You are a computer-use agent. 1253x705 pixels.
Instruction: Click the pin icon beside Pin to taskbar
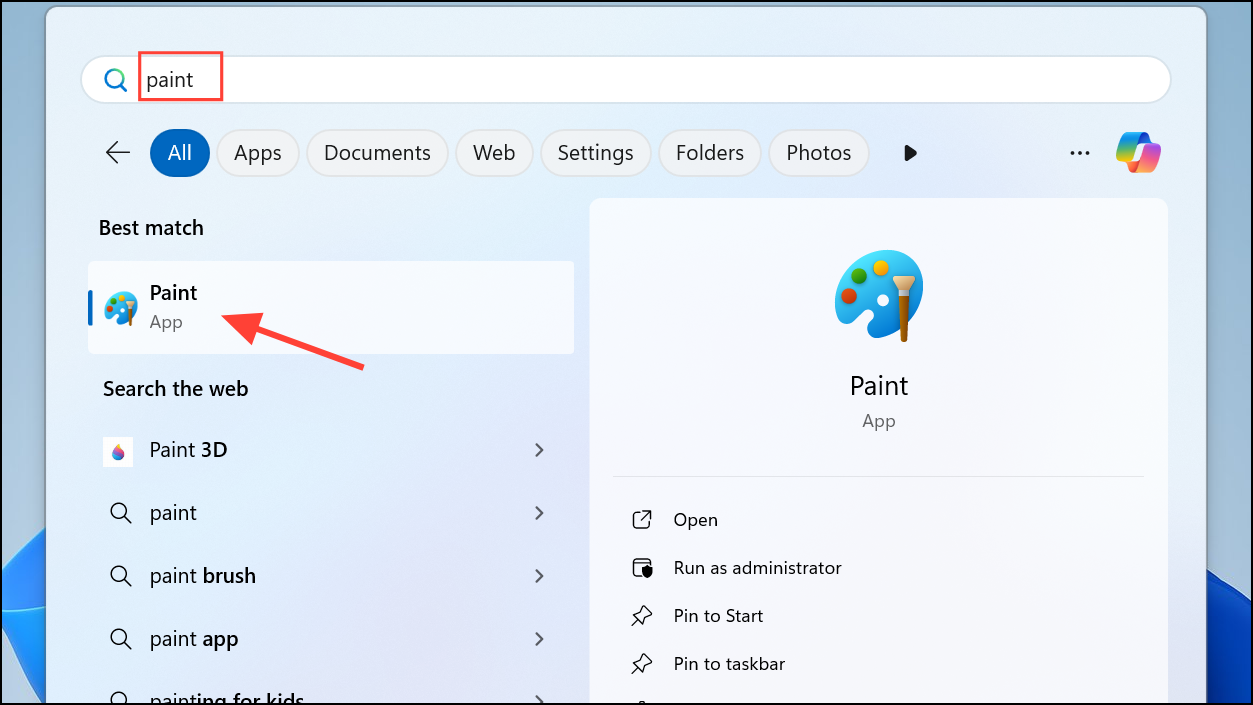[642, 664]
